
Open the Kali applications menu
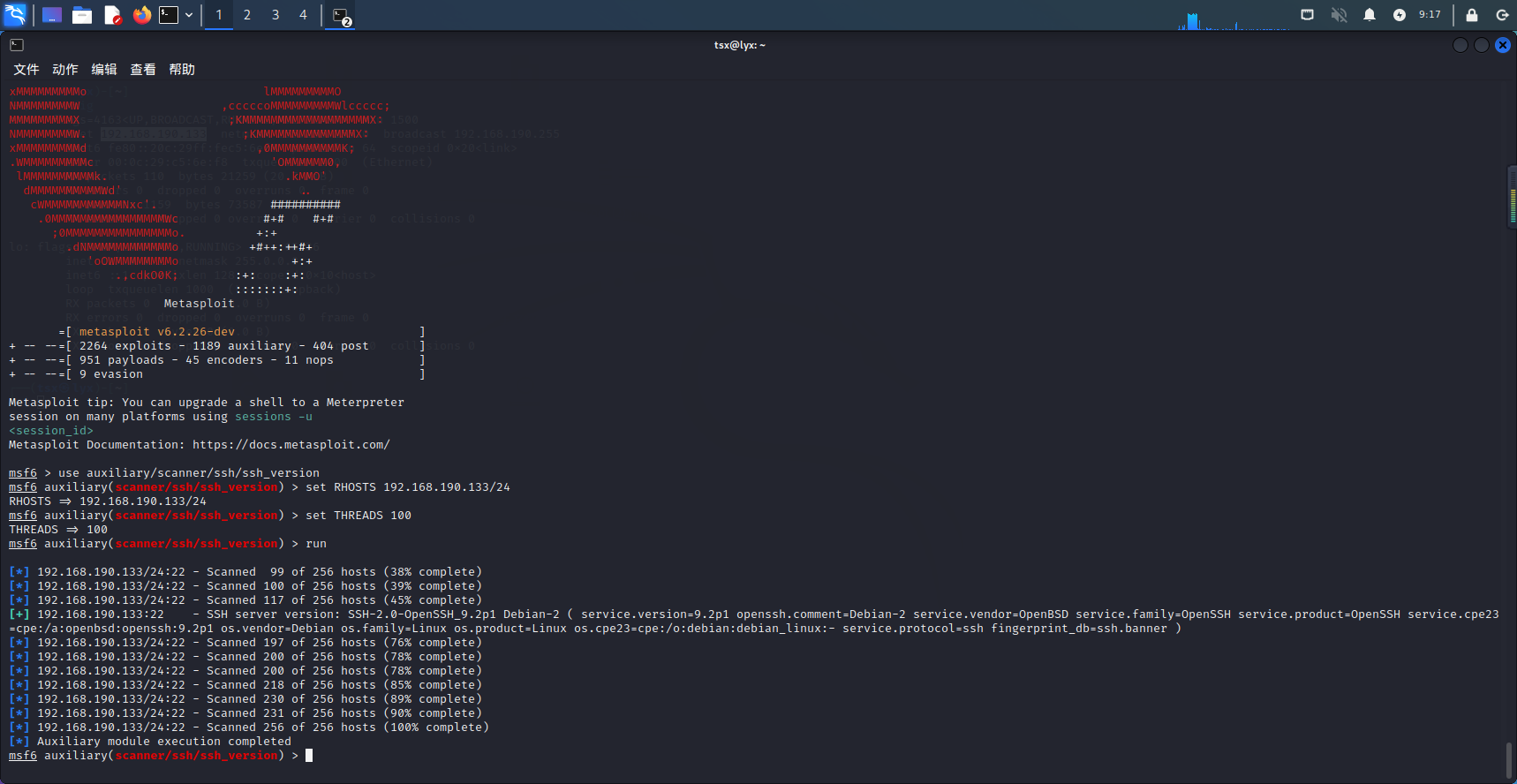point(15,14)
